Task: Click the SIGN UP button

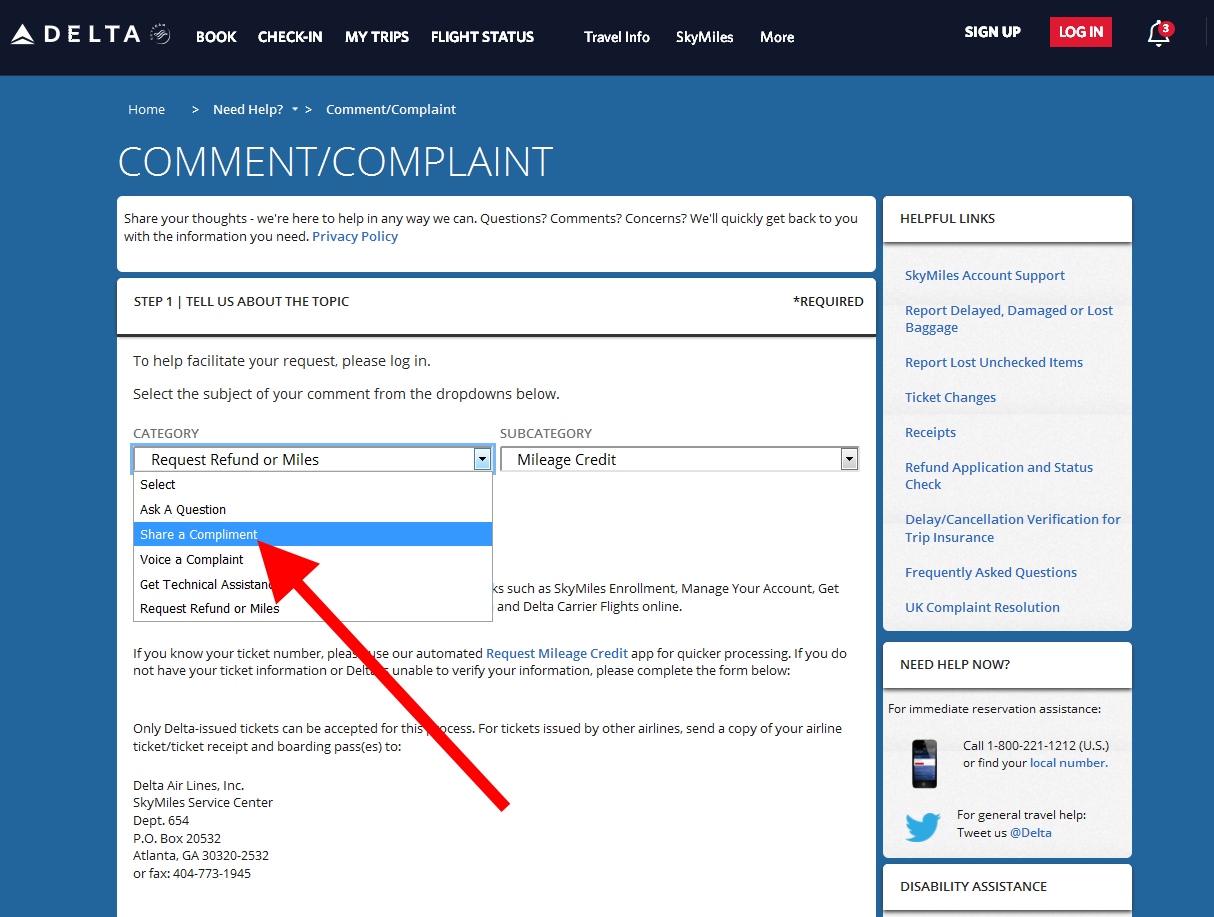Action: click(x=992, y=32)
